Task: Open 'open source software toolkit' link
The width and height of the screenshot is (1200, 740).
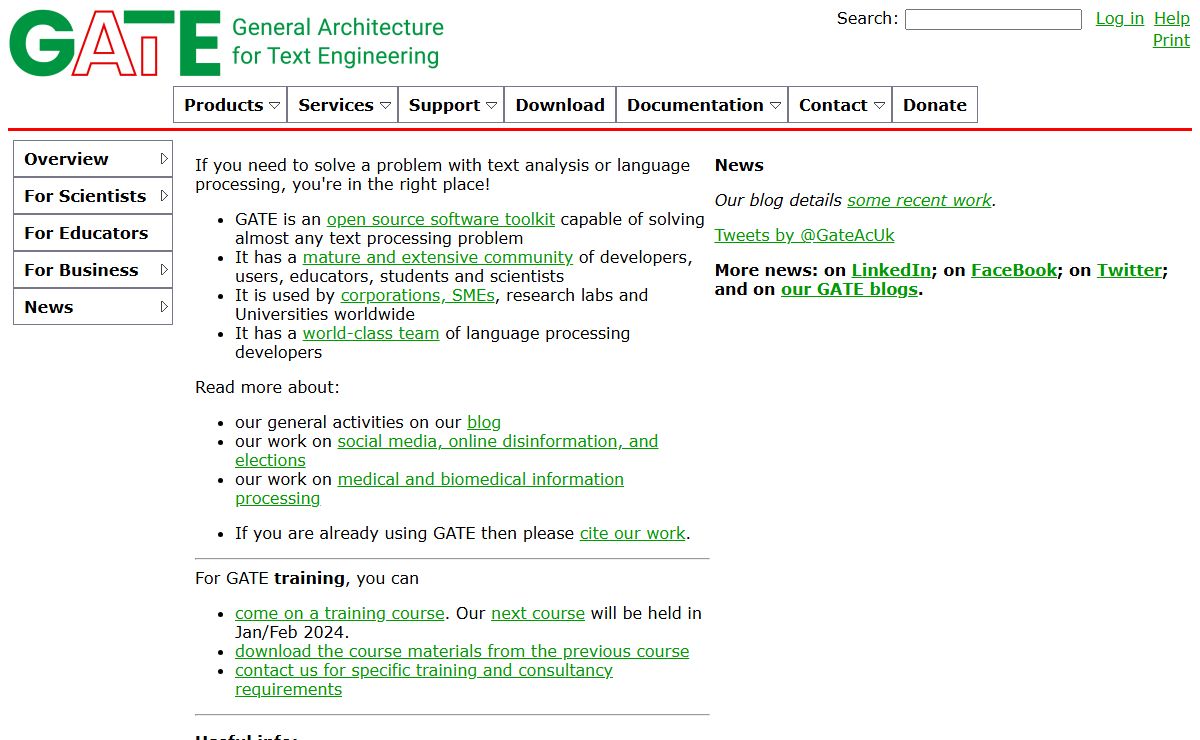Action: pos(441,219)
